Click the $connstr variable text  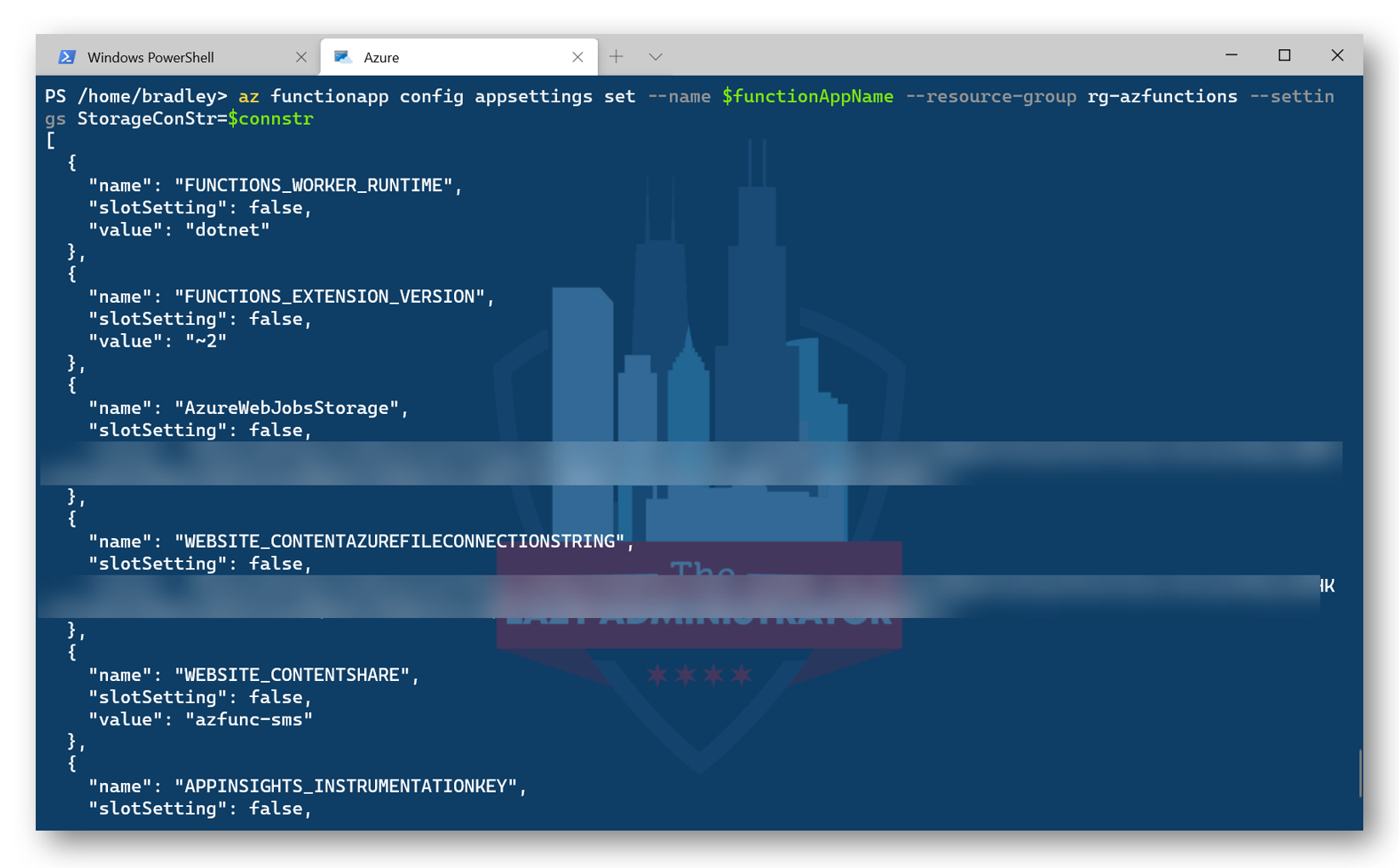click(270, 118)
